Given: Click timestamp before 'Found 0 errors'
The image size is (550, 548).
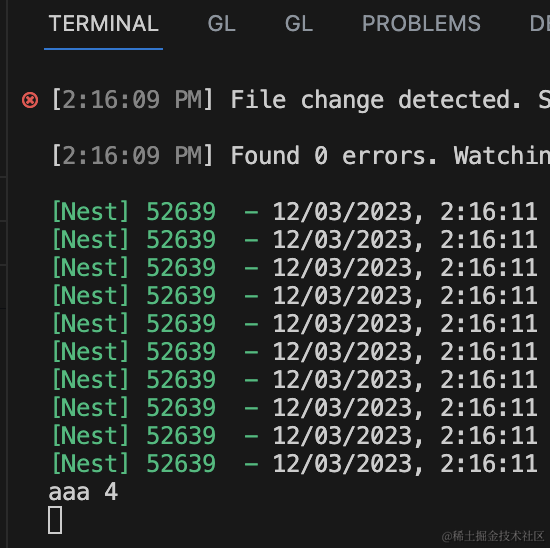Looking at the screenshot, I should coord(132,155).
